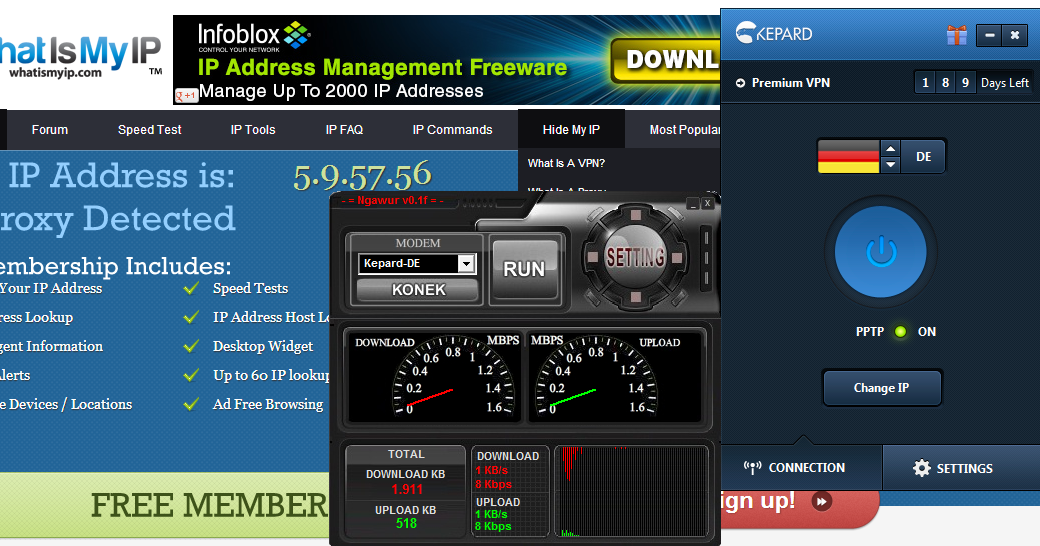Screen dimensions: 1040x546
Task: Click the Kepard gift box icon
Action: point(956,34)
